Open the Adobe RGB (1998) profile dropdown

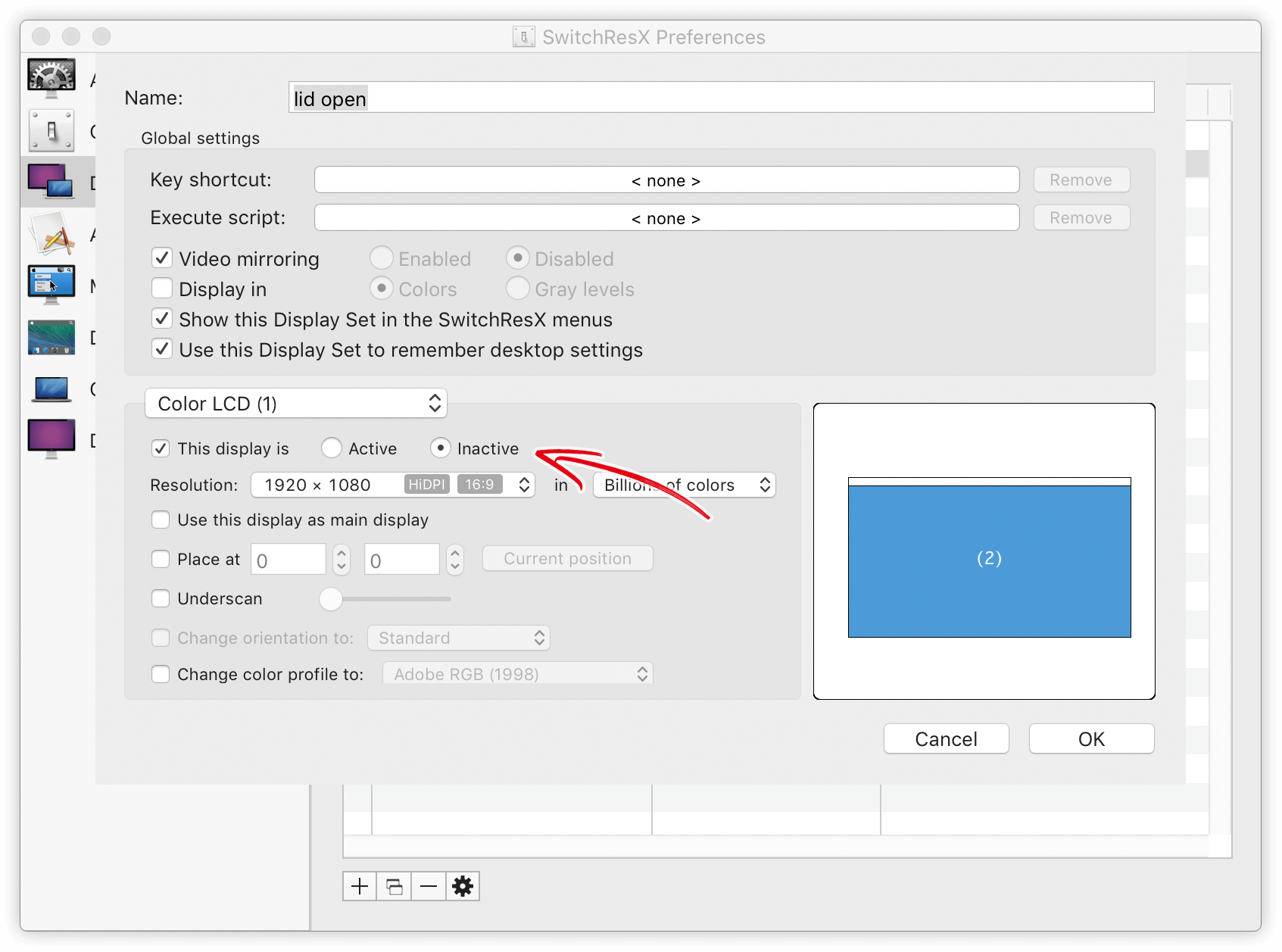pos(518,674)
